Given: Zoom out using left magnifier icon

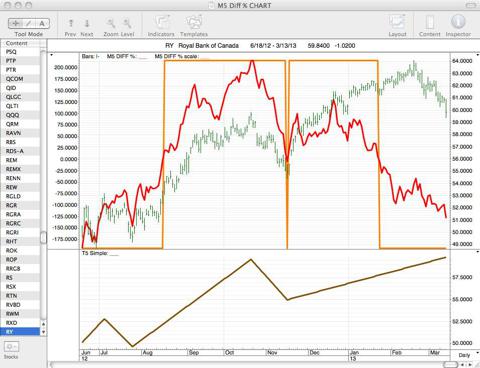Looking at the screenshot, I should pos(111,23).
